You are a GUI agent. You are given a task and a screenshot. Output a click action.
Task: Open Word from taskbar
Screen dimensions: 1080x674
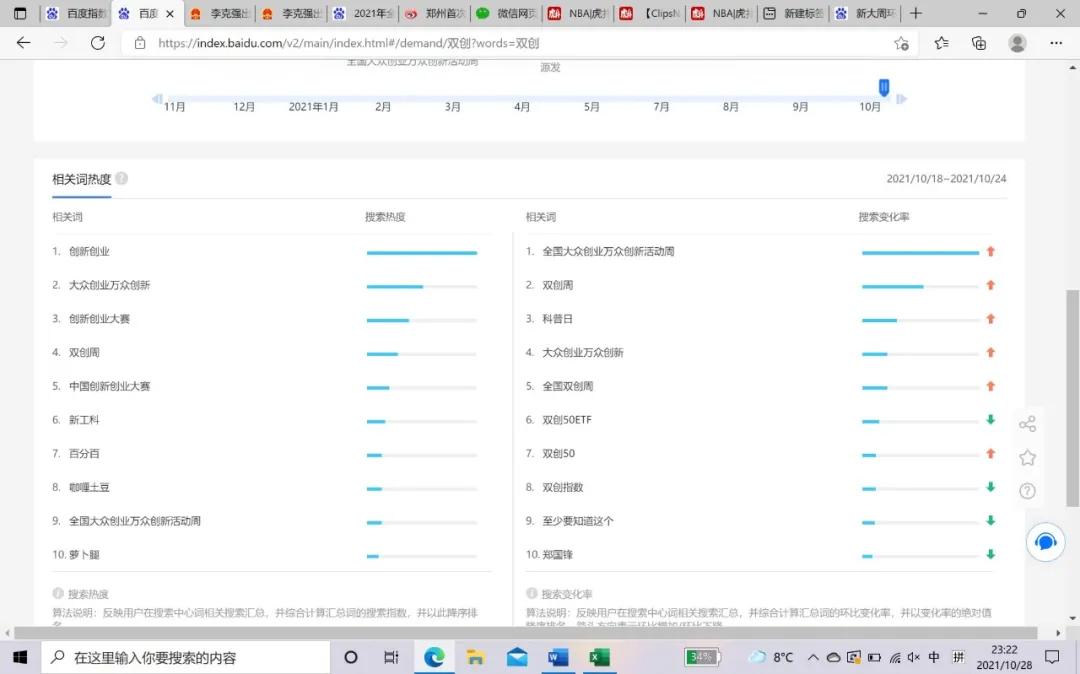click(x=558, y=657)
